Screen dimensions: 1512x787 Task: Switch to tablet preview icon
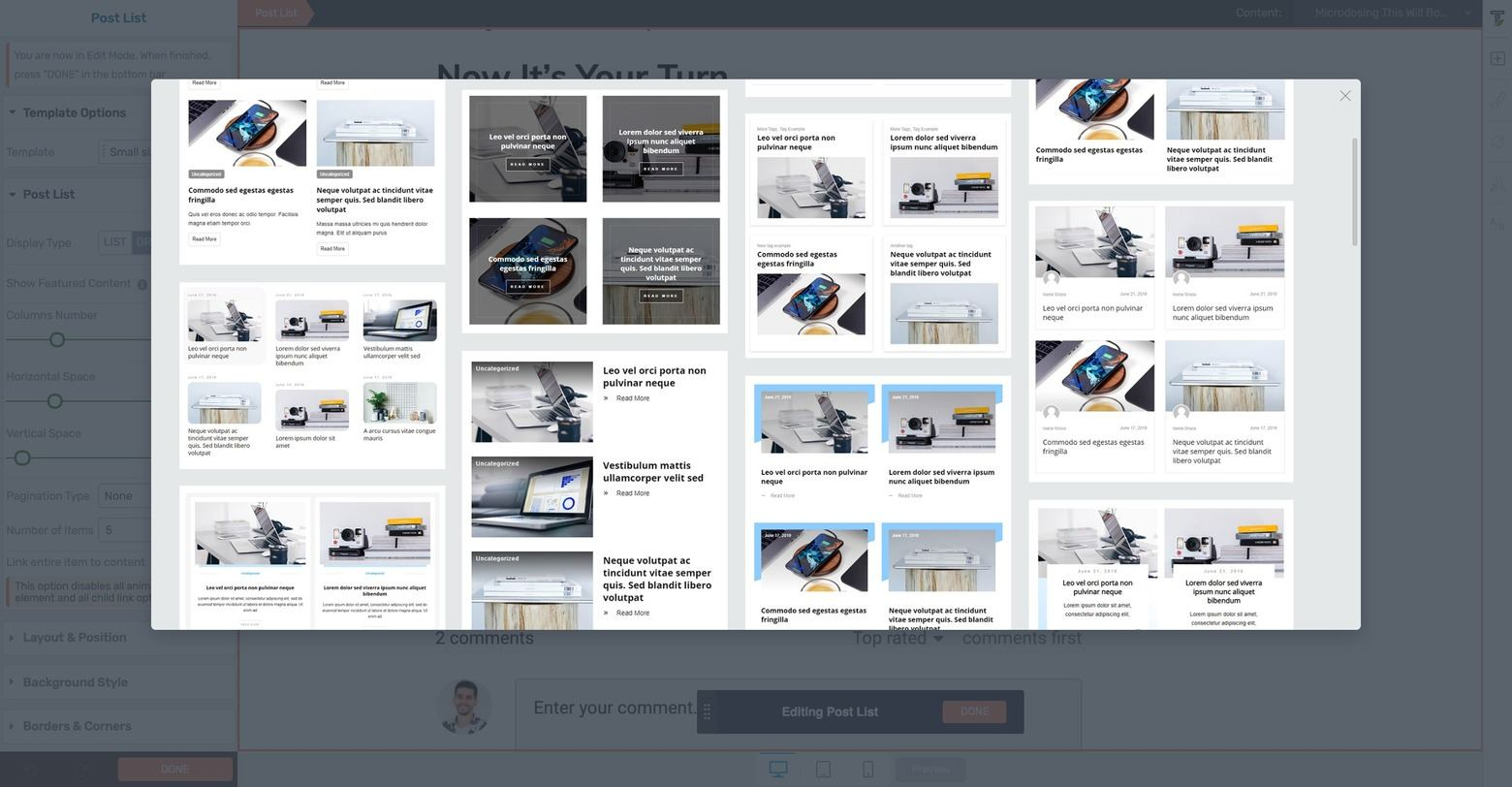coord(823,770)
